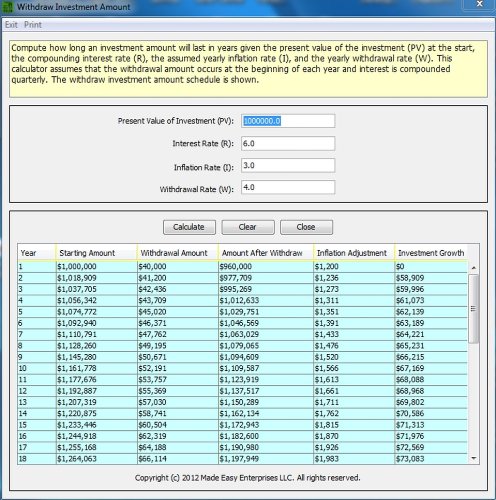Click the table scrollbar up arrow
Image resolution: width=496 pixels, height=500 pixels.
click(x=474, y=267)
